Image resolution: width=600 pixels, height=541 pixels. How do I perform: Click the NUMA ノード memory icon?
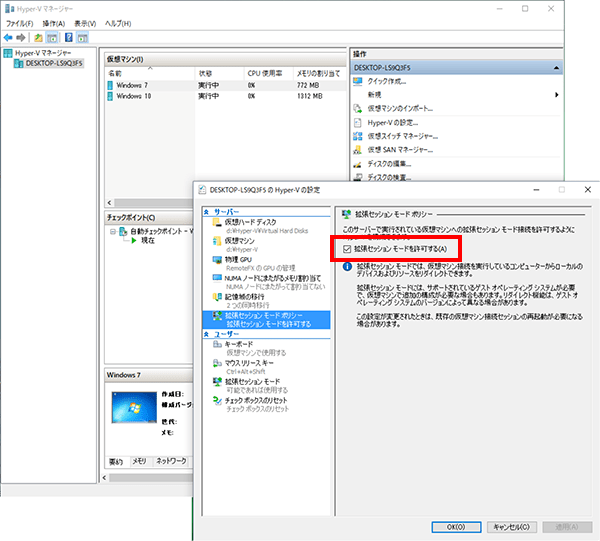pyautogui.click(x=217, y=278)
